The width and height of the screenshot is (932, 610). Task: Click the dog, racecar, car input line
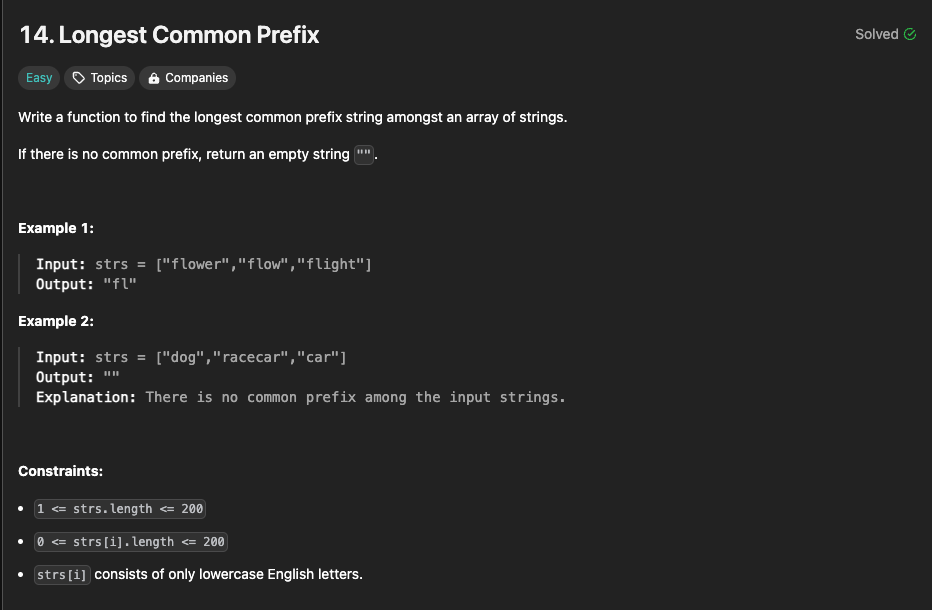pos(191,357)
